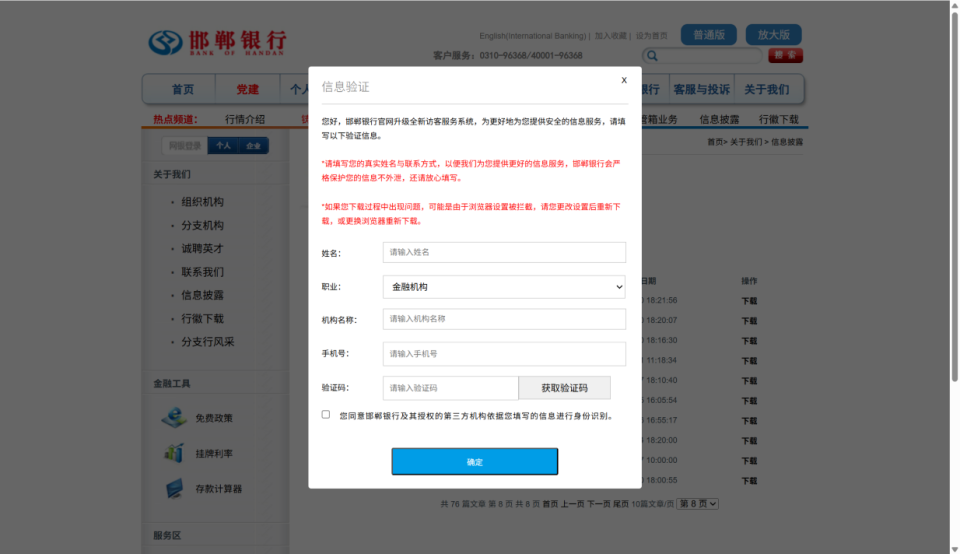Open 联系我们 in the sidebar
960x554 pixels.
202,272
